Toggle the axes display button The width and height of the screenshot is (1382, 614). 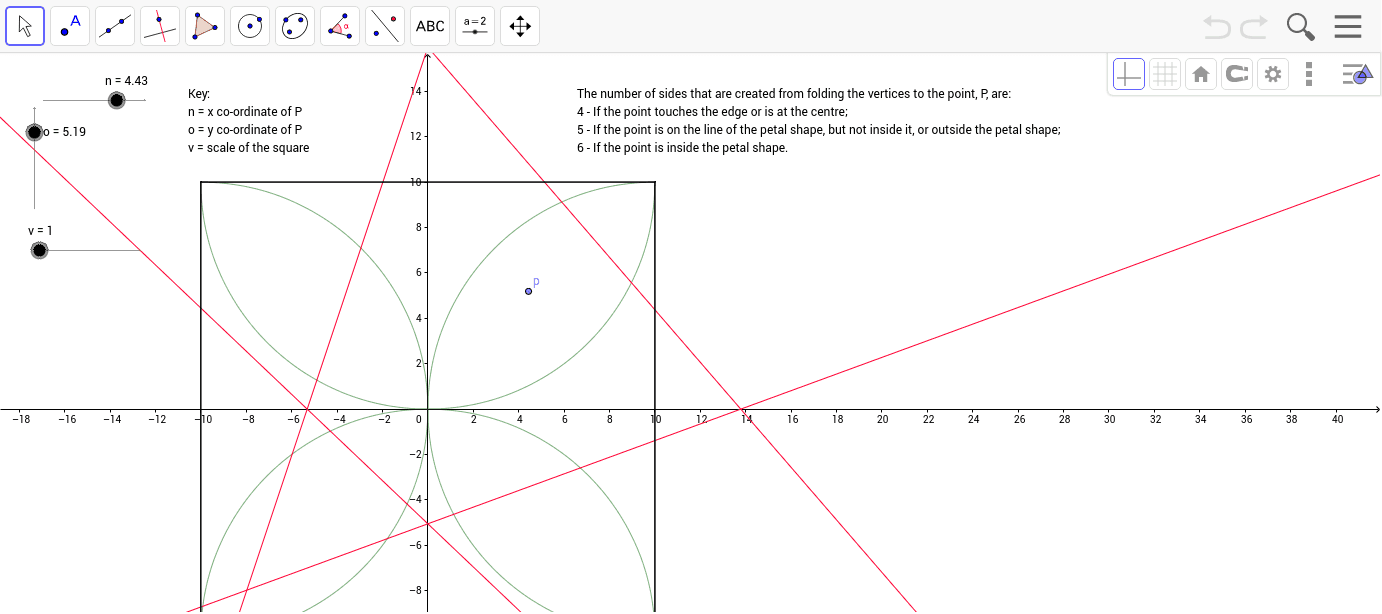1129,74
